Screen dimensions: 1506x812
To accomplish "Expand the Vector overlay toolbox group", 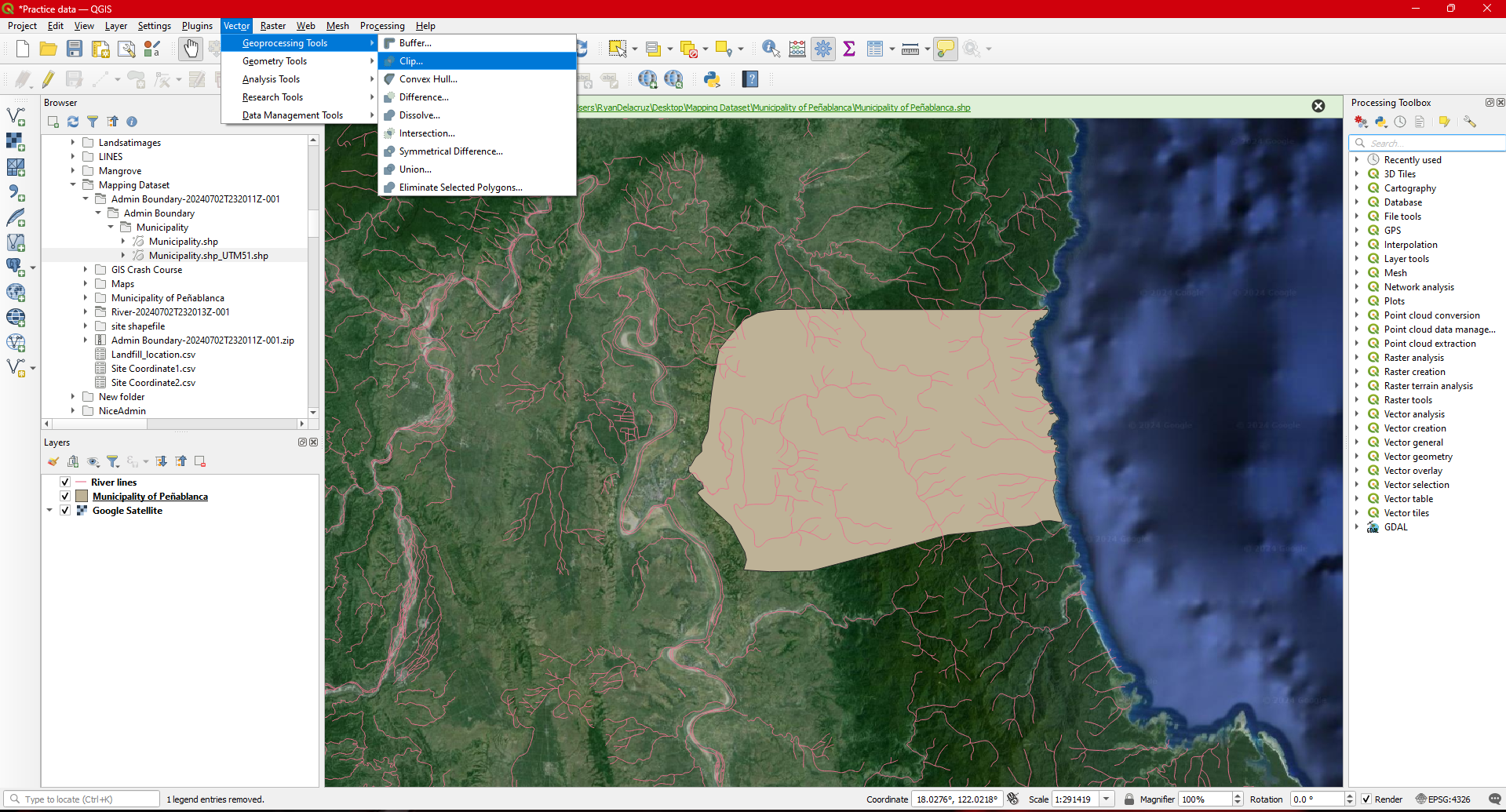I will tap(1356, 471).
